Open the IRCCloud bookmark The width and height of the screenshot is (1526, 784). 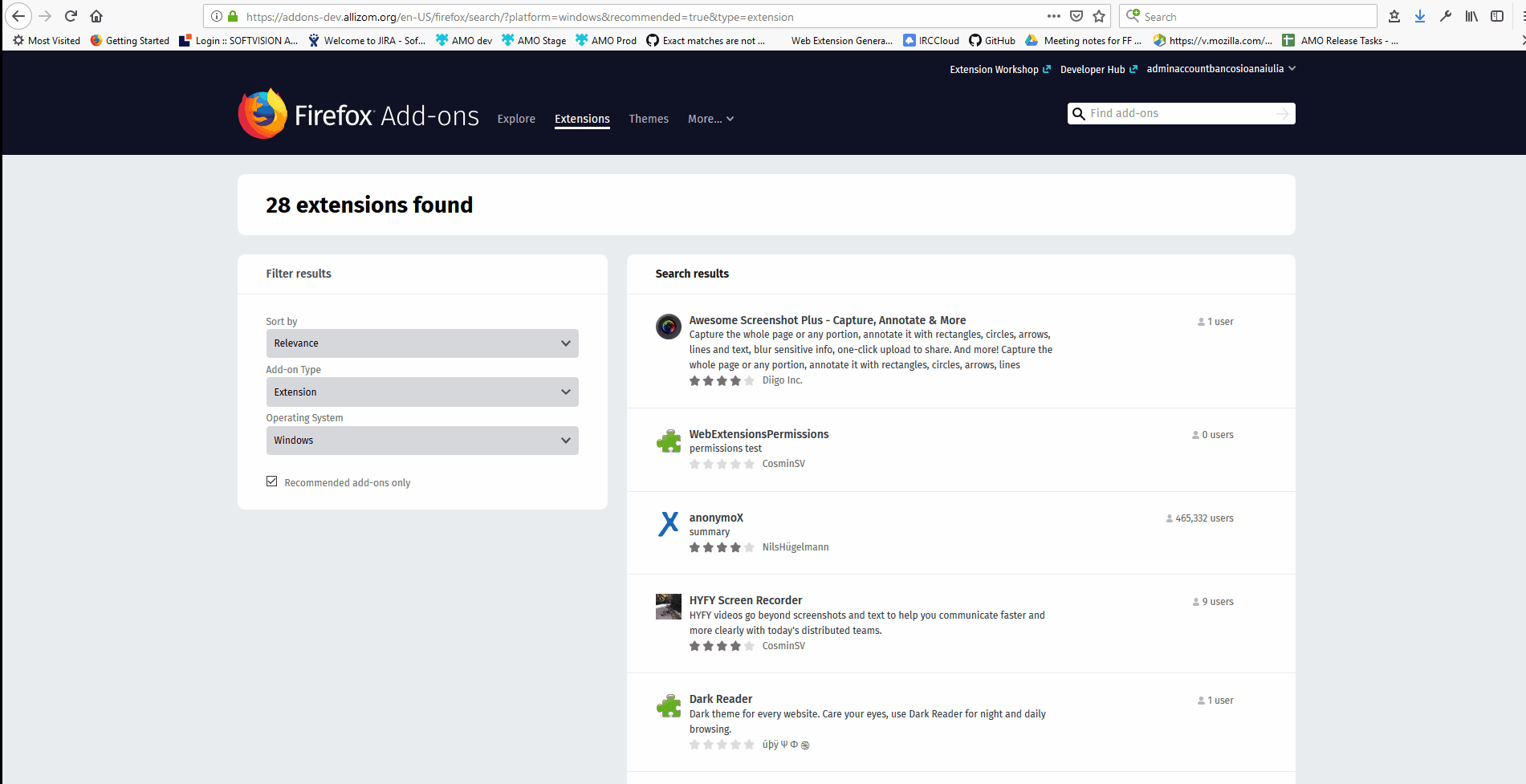(931, 40)
